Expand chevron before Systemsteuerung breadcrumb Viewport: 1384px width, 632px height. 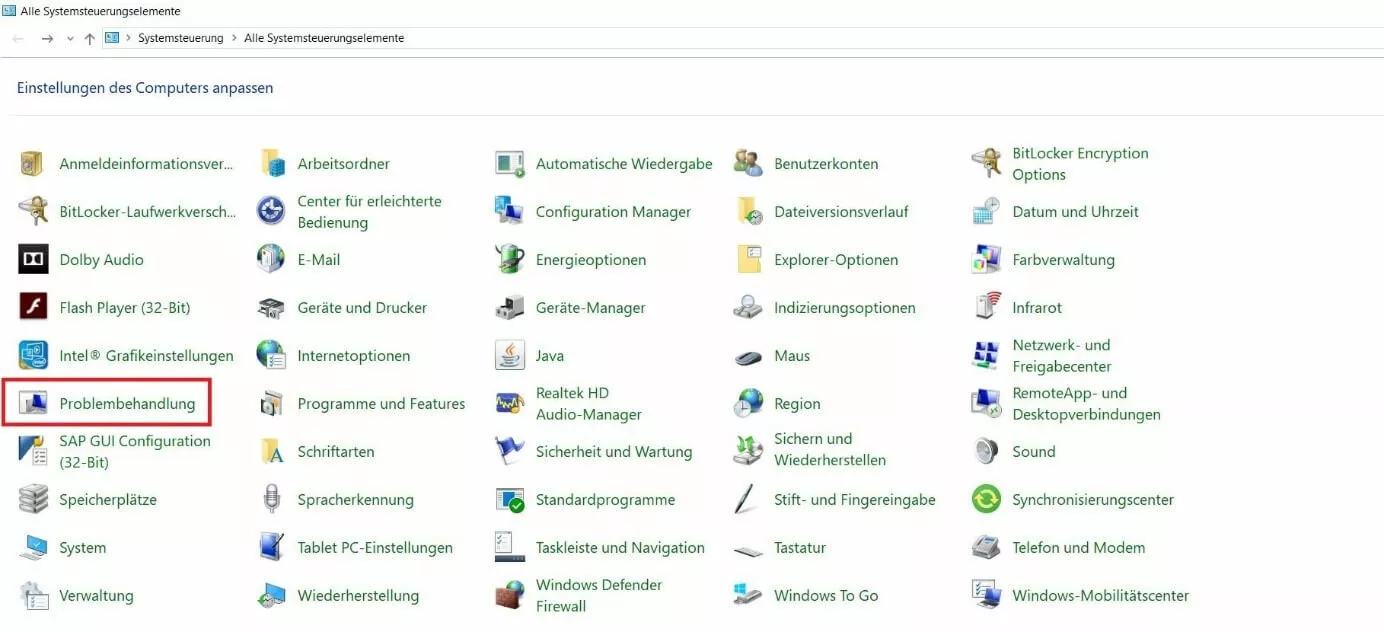[129, 38]
